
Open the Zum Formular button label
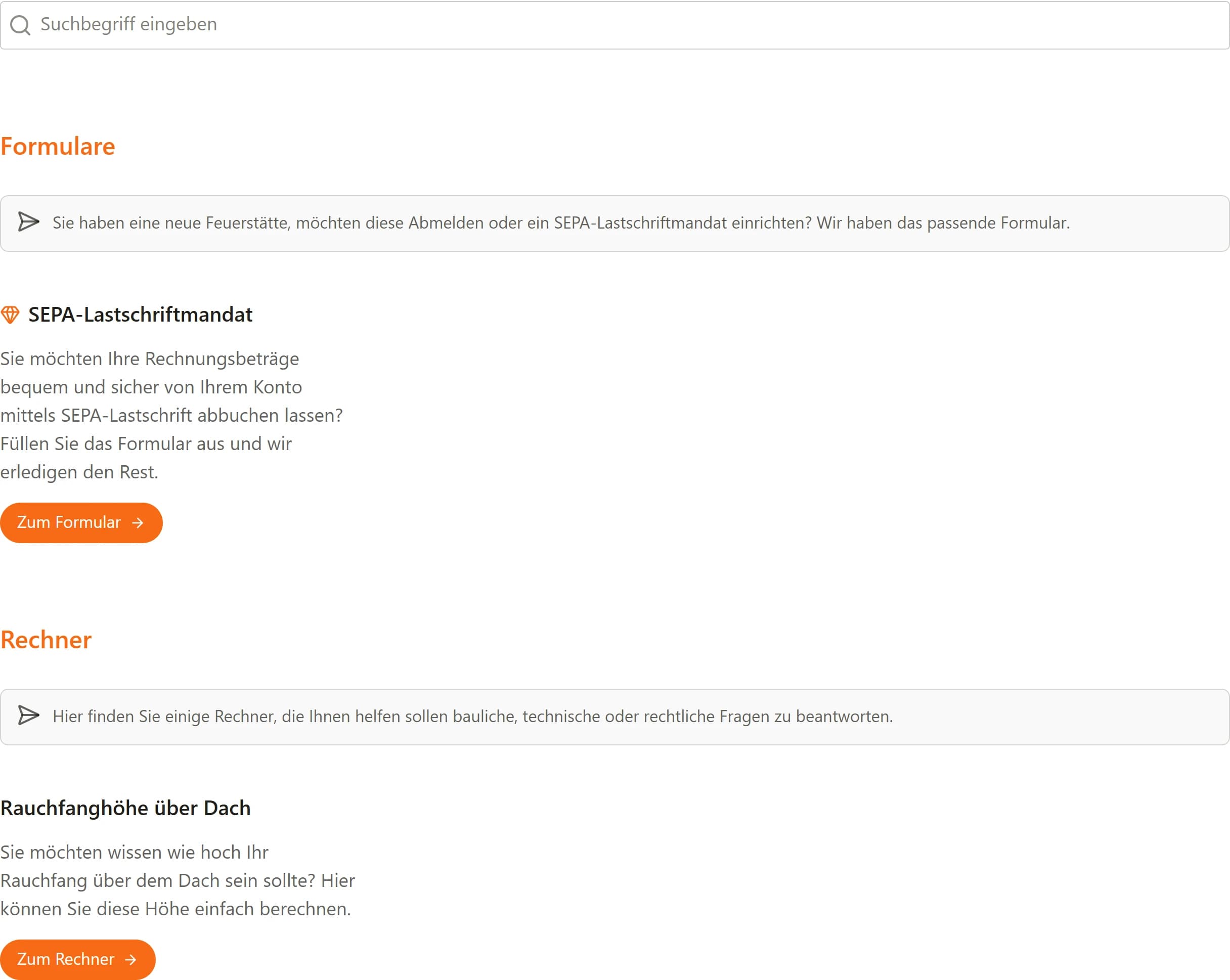pyautogui.click(x=69, y=522)
